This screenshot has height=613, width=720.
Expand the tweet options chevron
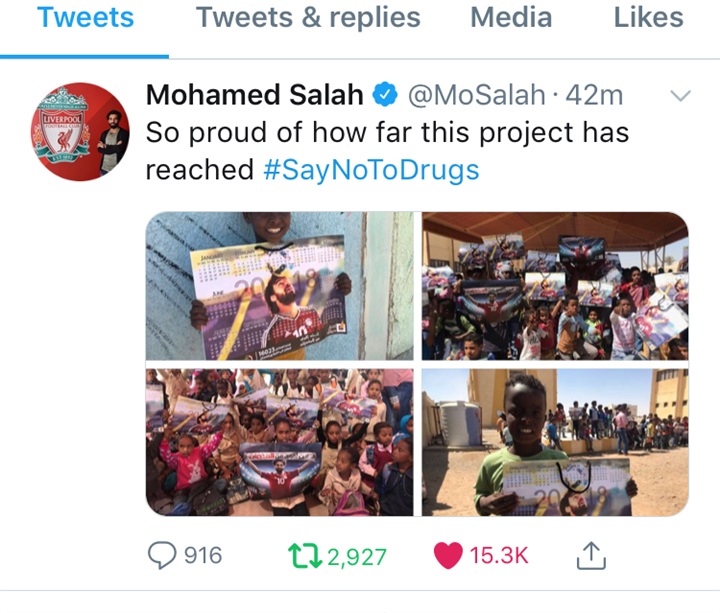point(681,96)
